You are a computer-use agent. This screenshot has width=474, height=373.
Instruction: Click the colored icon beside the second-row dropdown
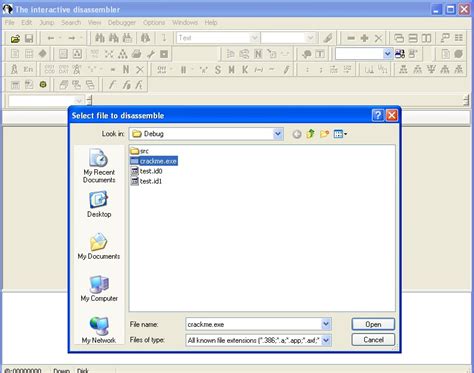pyautogui.click(x=400, y=54)
